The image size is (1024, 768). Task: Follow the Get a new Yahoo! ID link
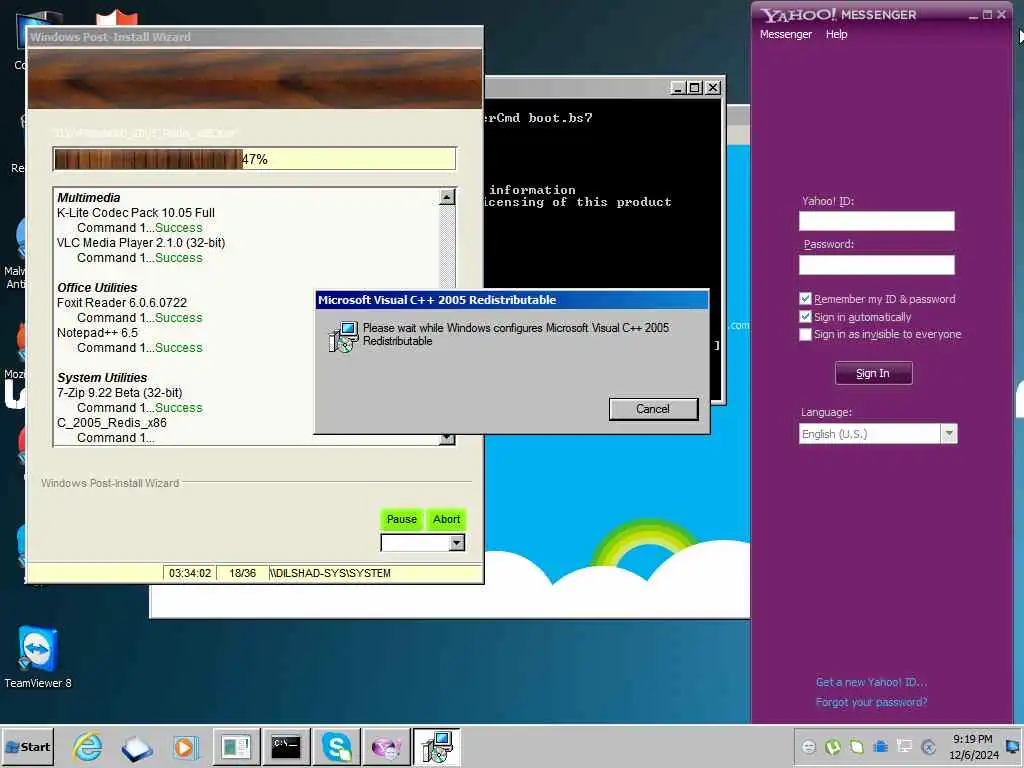871,682
